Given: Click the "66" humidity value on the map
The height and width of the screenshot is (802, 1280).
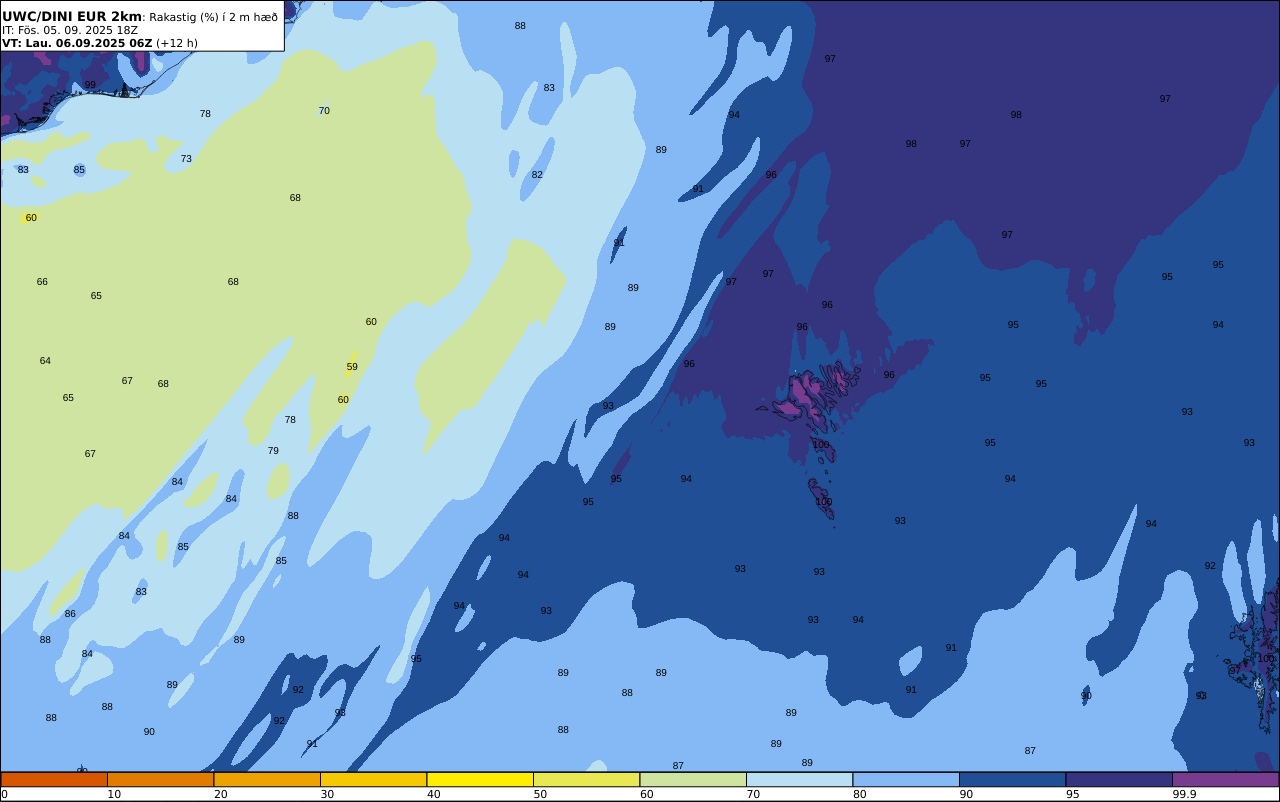Looking at the screenshot, I should pos(42,282).
